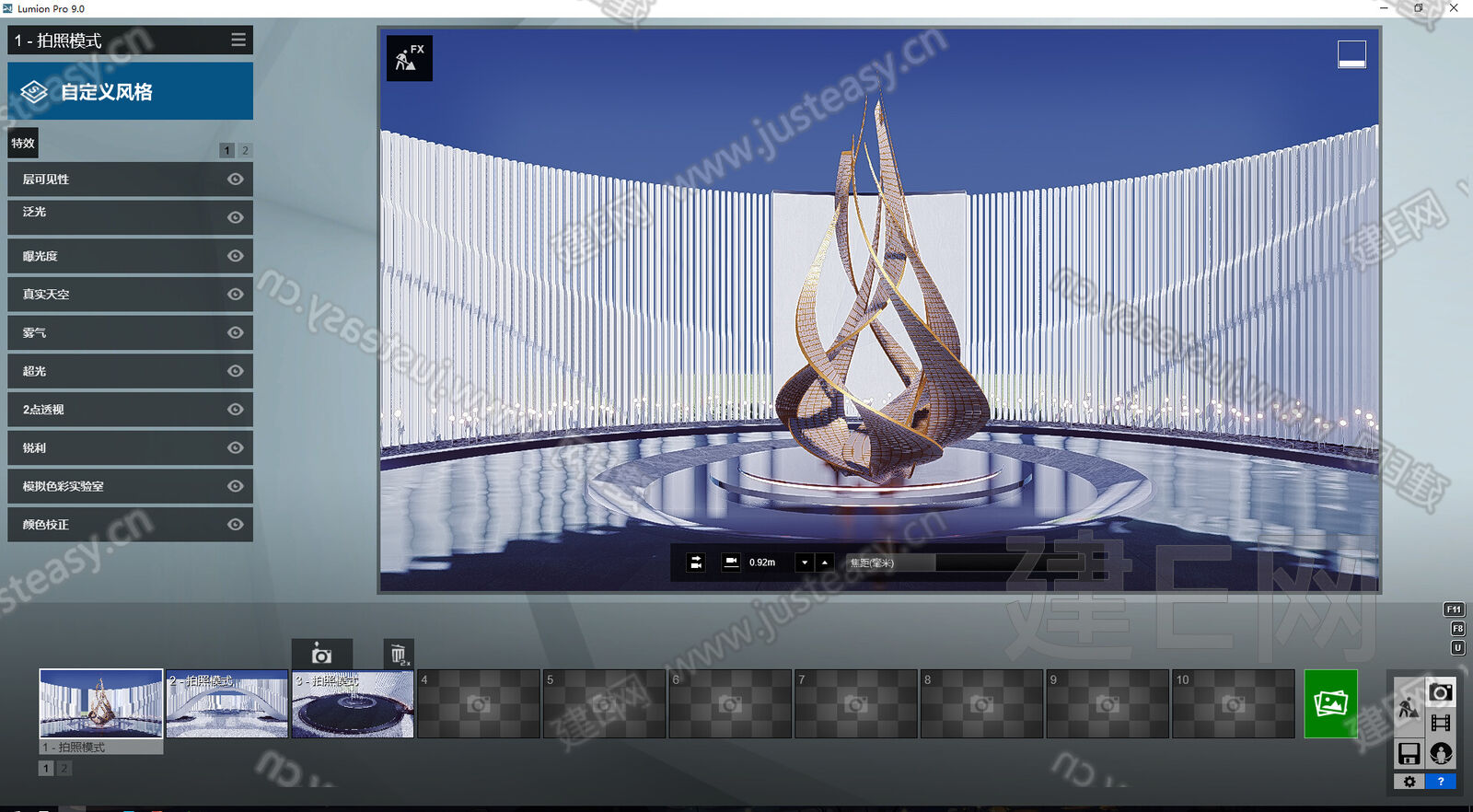Screen dimensions: 1473x812
Task: Toggle visibility of 泛光 effect
Action: tap(236, 217)
